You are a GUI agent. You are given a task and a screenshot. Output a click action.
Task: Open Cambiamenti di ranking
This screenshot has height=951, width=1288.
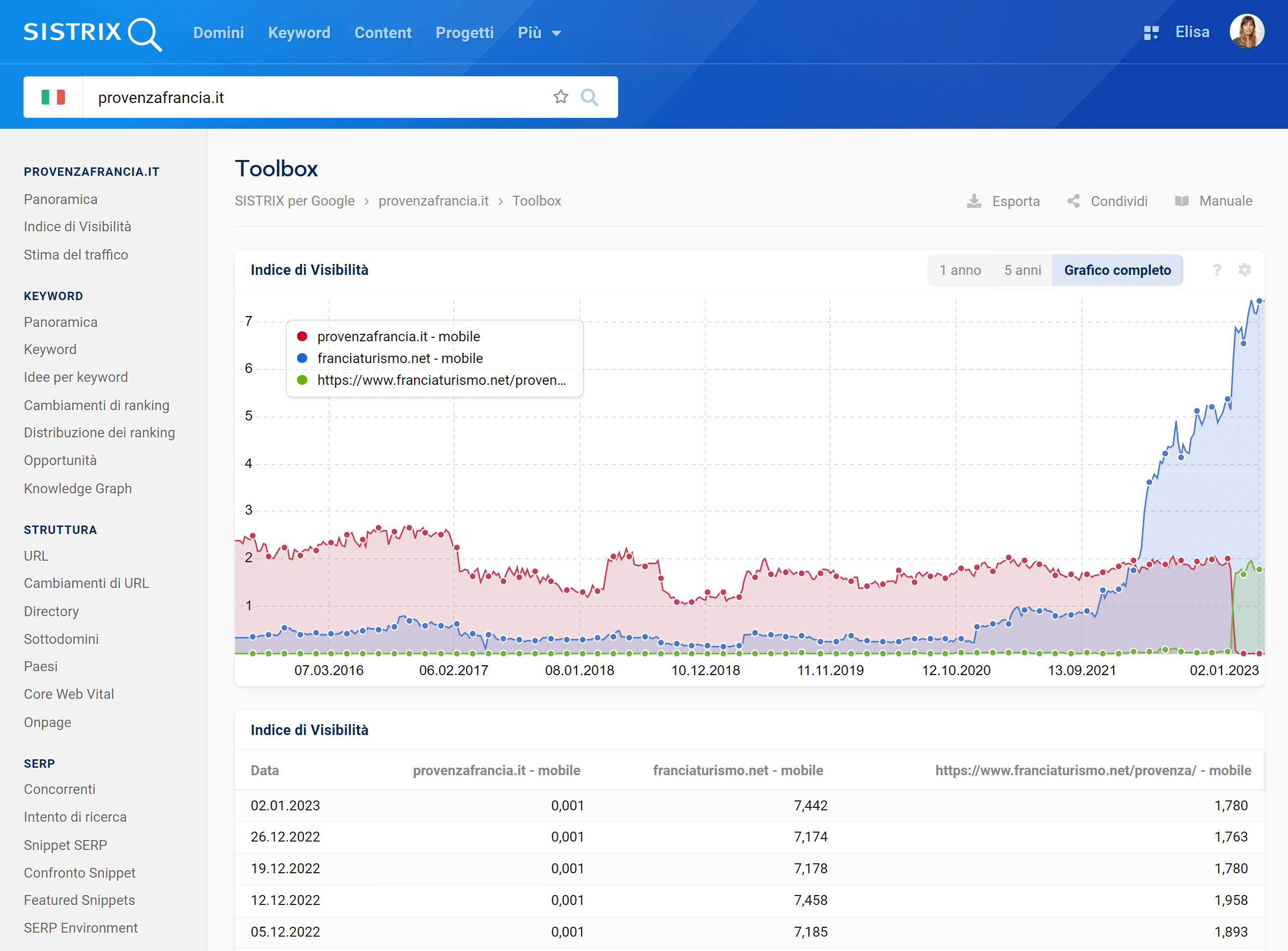click(x=97, y=405)
